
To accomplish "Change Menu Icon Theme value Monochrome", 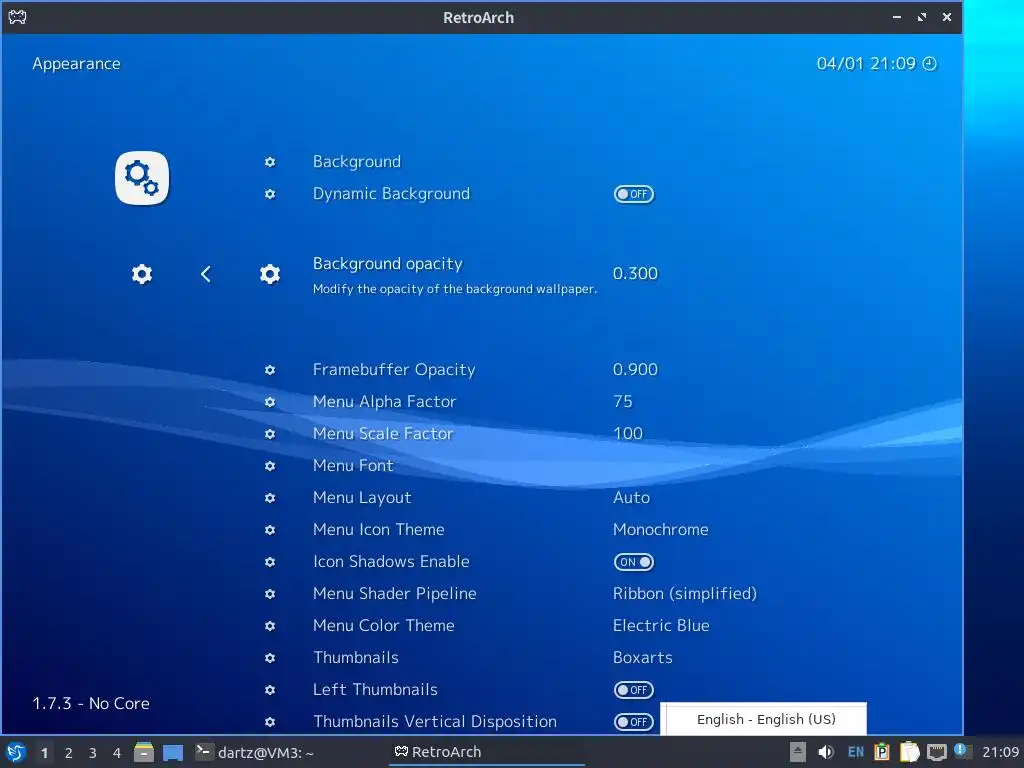I will click(660, 530).
